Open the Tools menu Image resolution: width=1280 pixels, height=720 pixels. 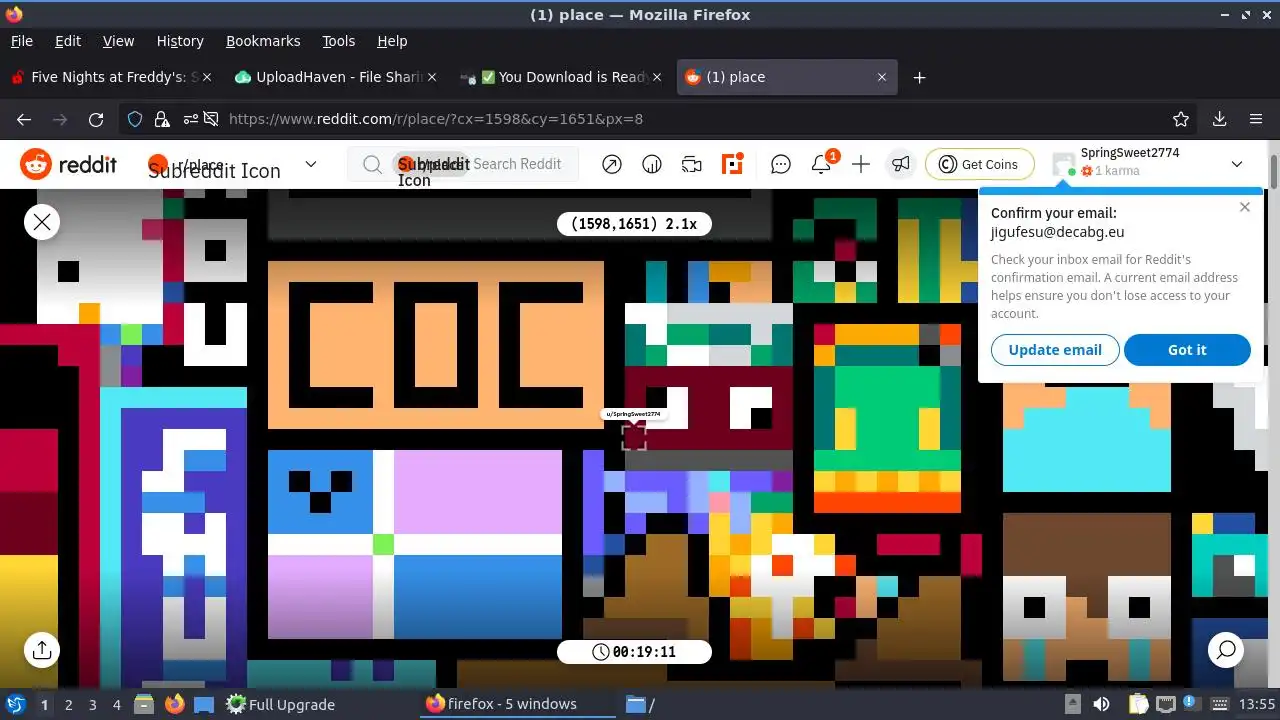339,41
